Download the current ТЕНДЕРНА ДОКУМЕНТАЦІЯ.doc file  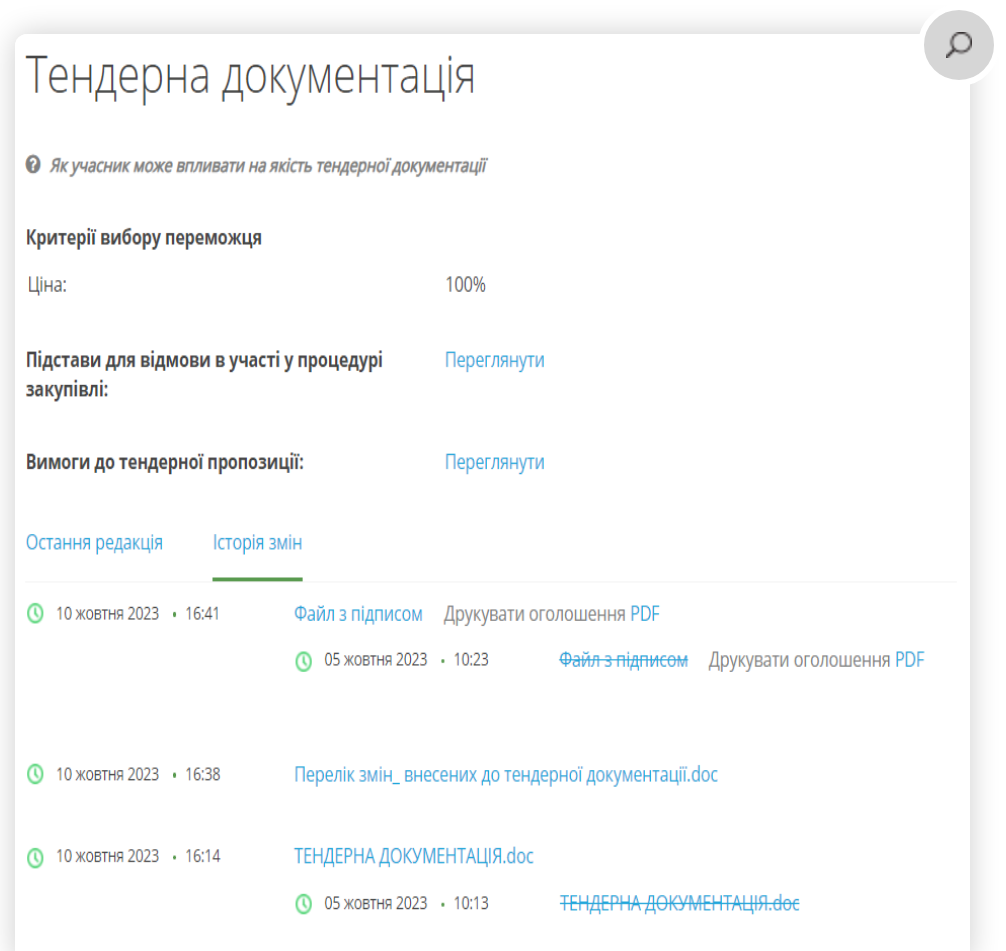(414, 857)
